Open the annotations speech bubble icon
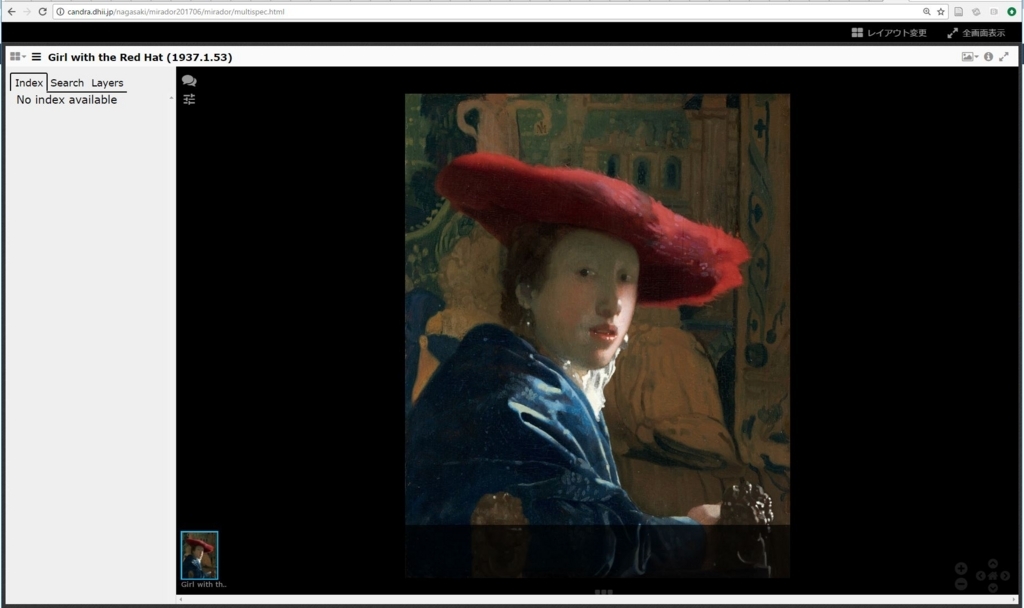Image resolution: width=1024 pixels, height=608 pixels. pos(189,80)
